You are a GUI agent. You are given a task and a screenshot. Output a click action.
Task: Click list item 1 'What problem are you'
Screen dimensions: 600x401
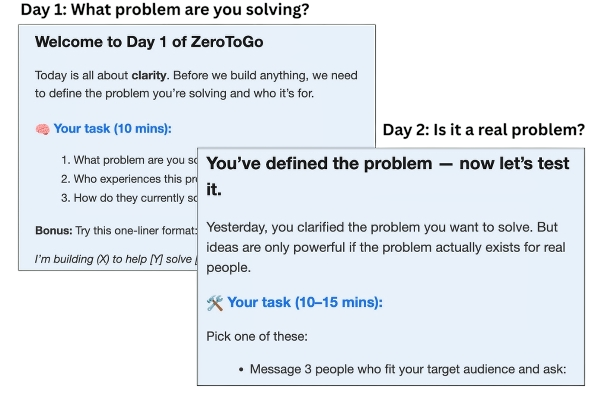pyautogui.click(x=130, y=160)
